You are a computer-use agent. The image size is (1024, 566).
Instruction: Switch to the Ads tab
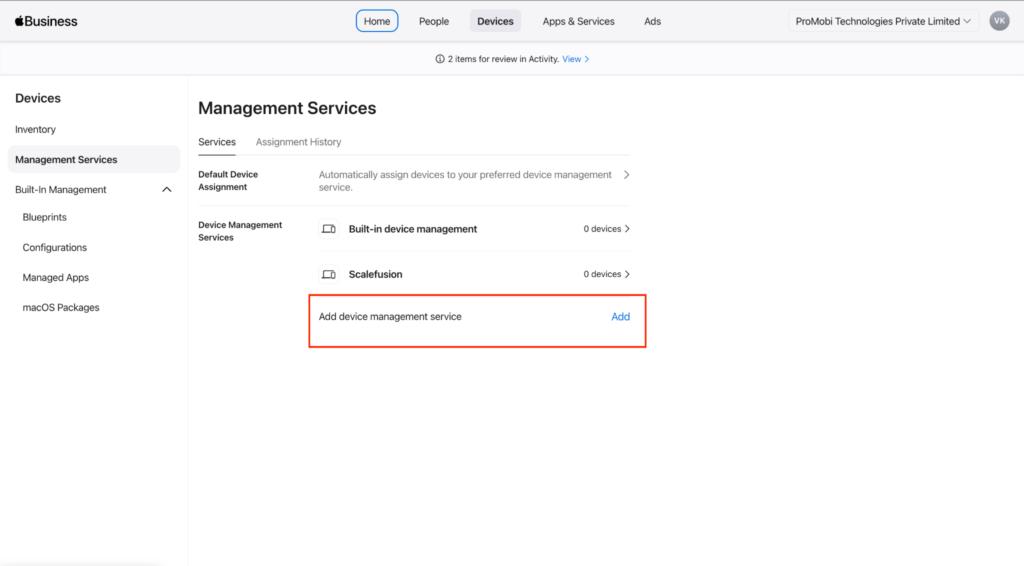(652, 21)
